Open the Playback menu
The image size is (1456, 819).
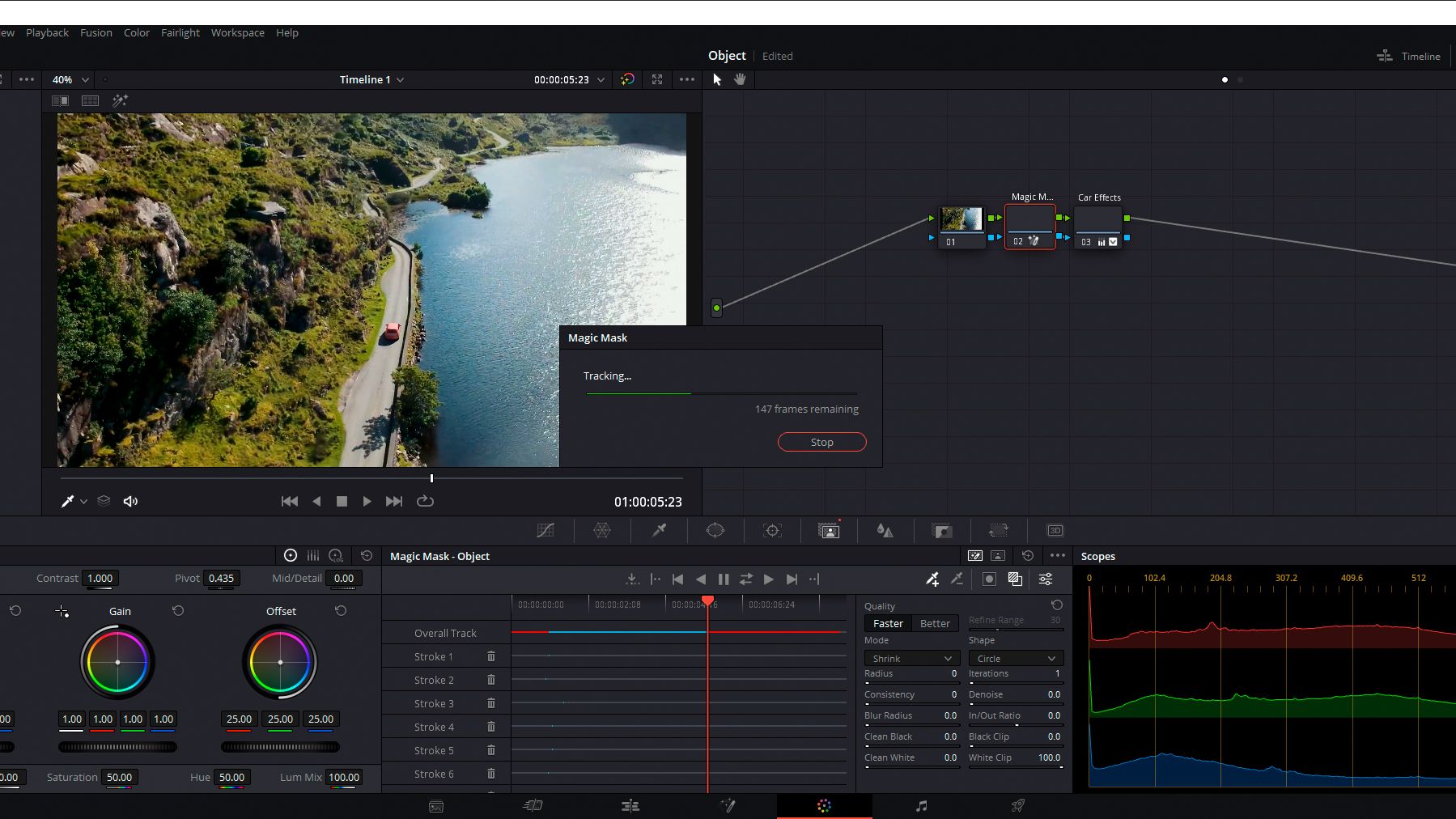click(x=47, y=32)
